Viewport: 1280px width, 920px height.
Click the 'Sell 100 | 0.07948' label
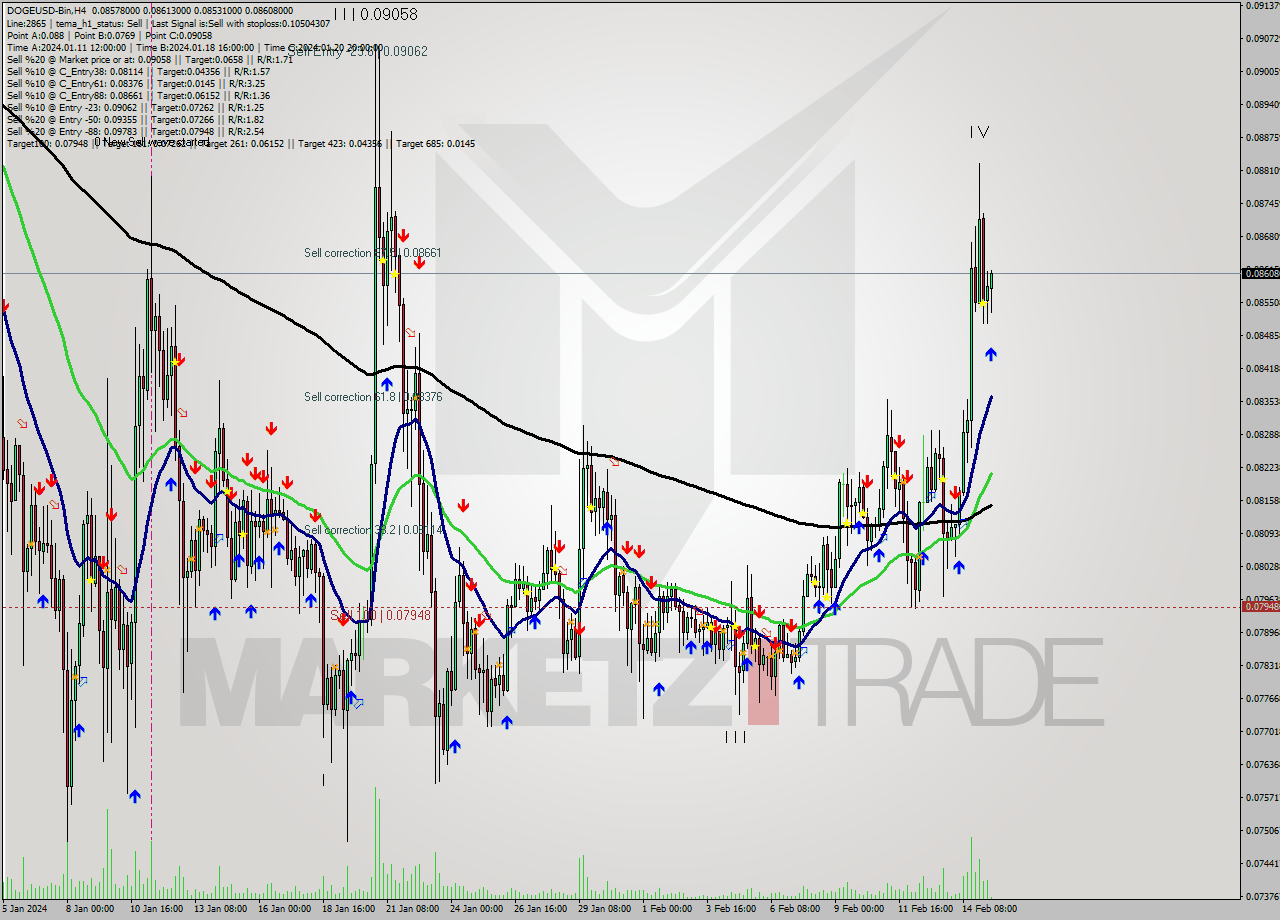click(380, 615)
